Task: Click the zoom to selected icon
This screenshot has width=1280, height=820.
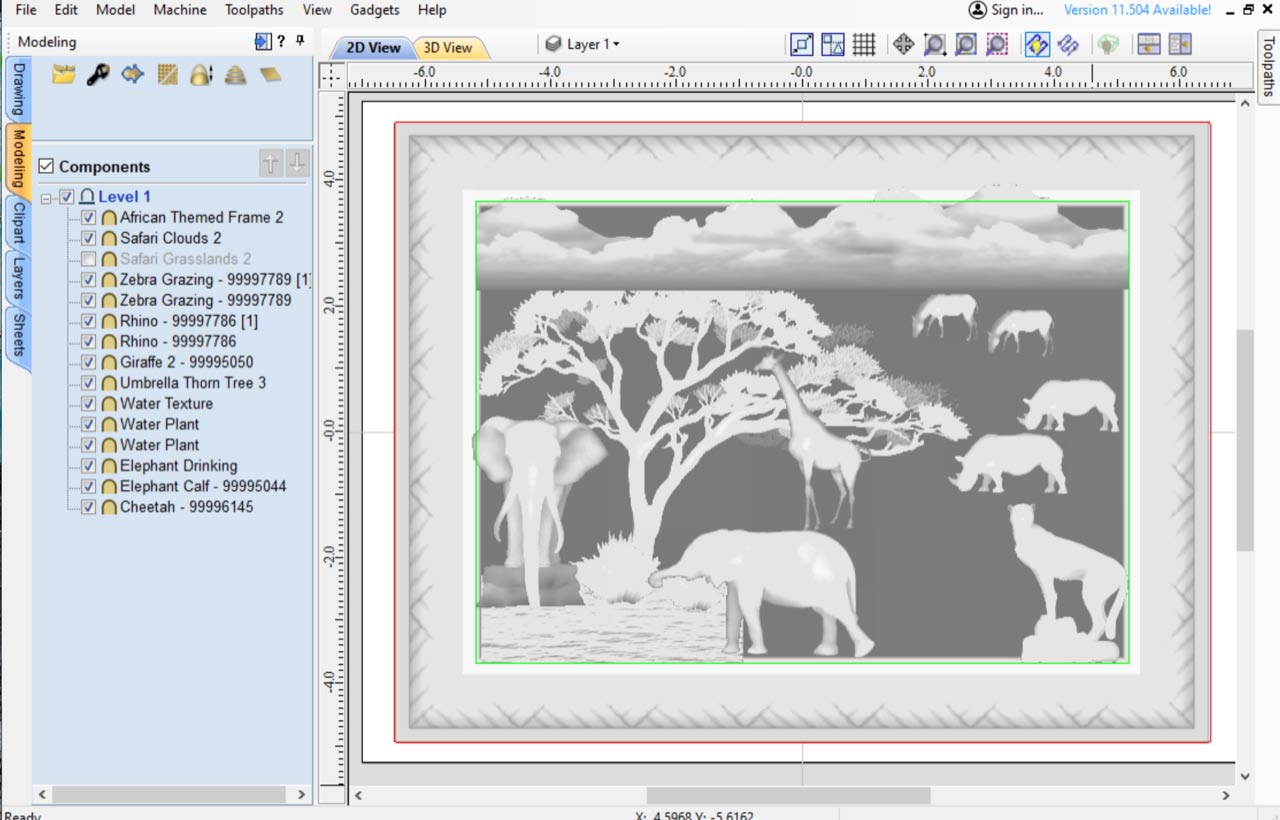Action: pyautogui.click(x=997, y=44)
